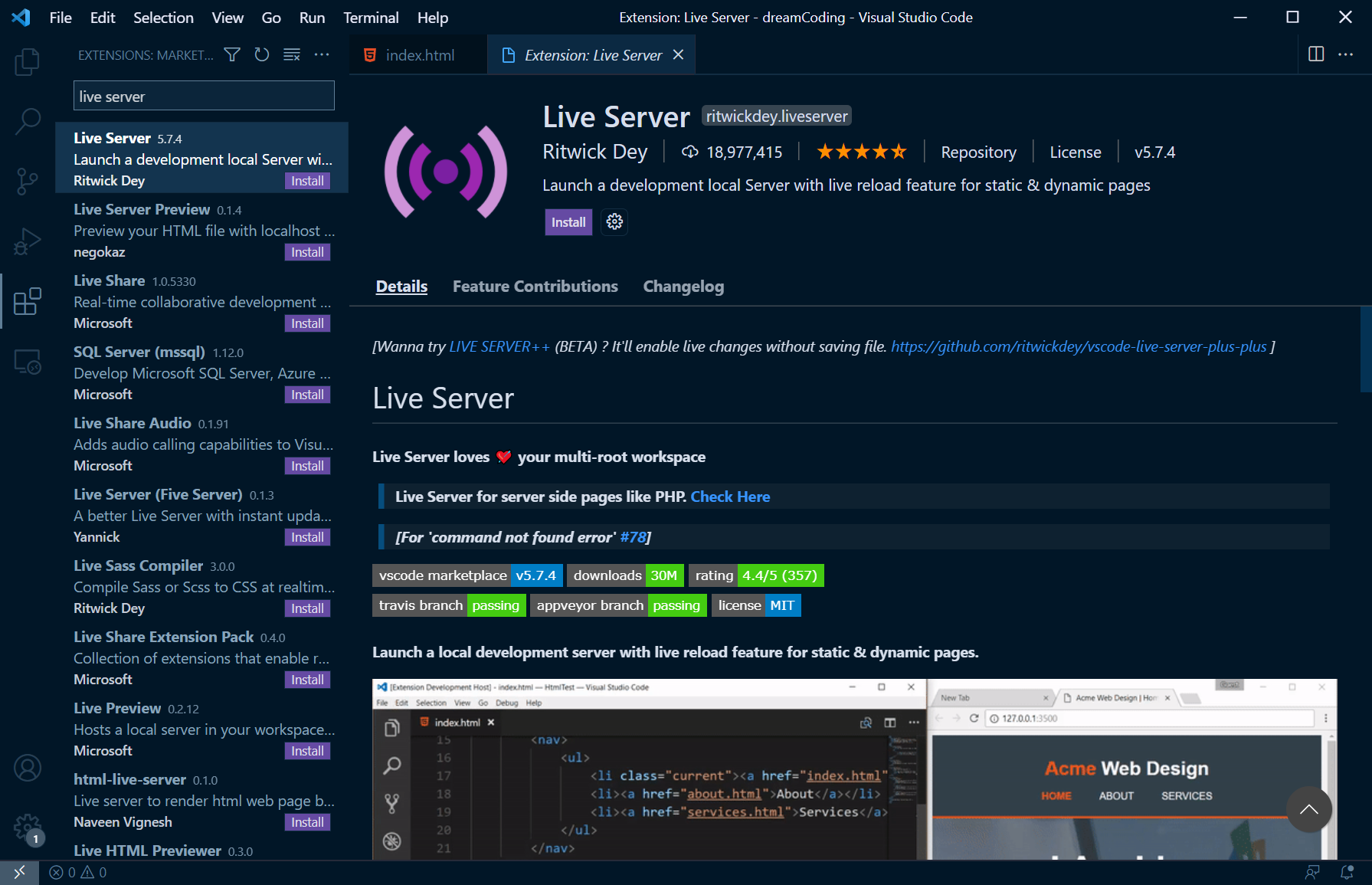Open the Selection menu
The width and height of the screenshot is (1372, 885).
click(163, 17)
